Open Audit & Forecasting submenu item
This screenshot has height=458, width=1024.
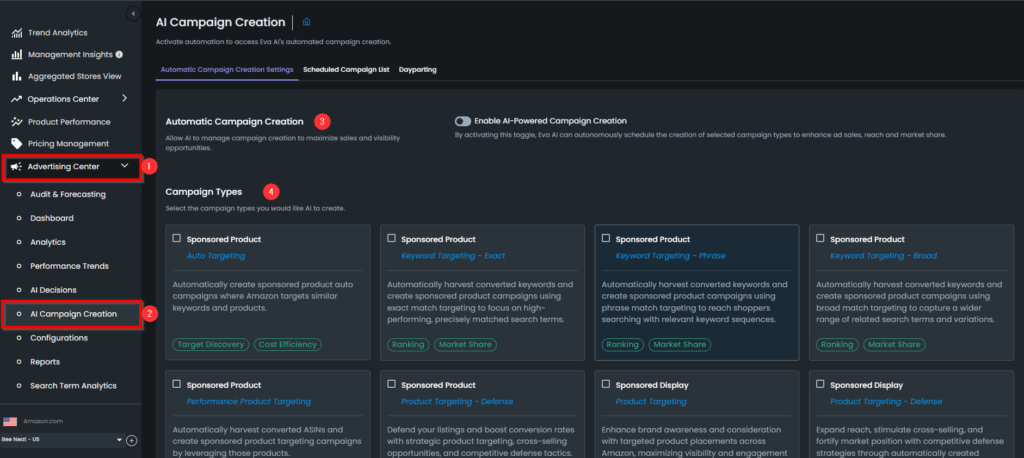[x=68, y=194]
